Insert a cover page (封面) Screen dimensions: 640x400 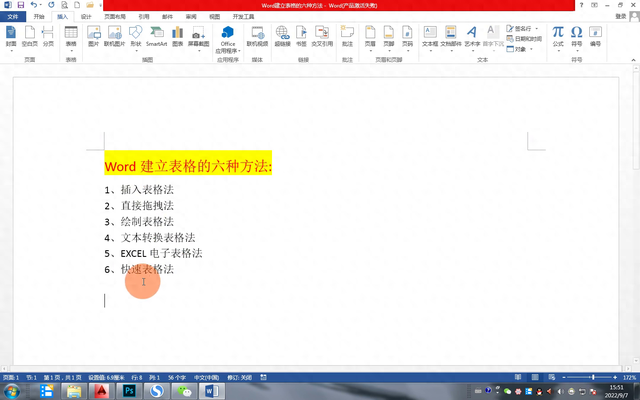[11, 37]
